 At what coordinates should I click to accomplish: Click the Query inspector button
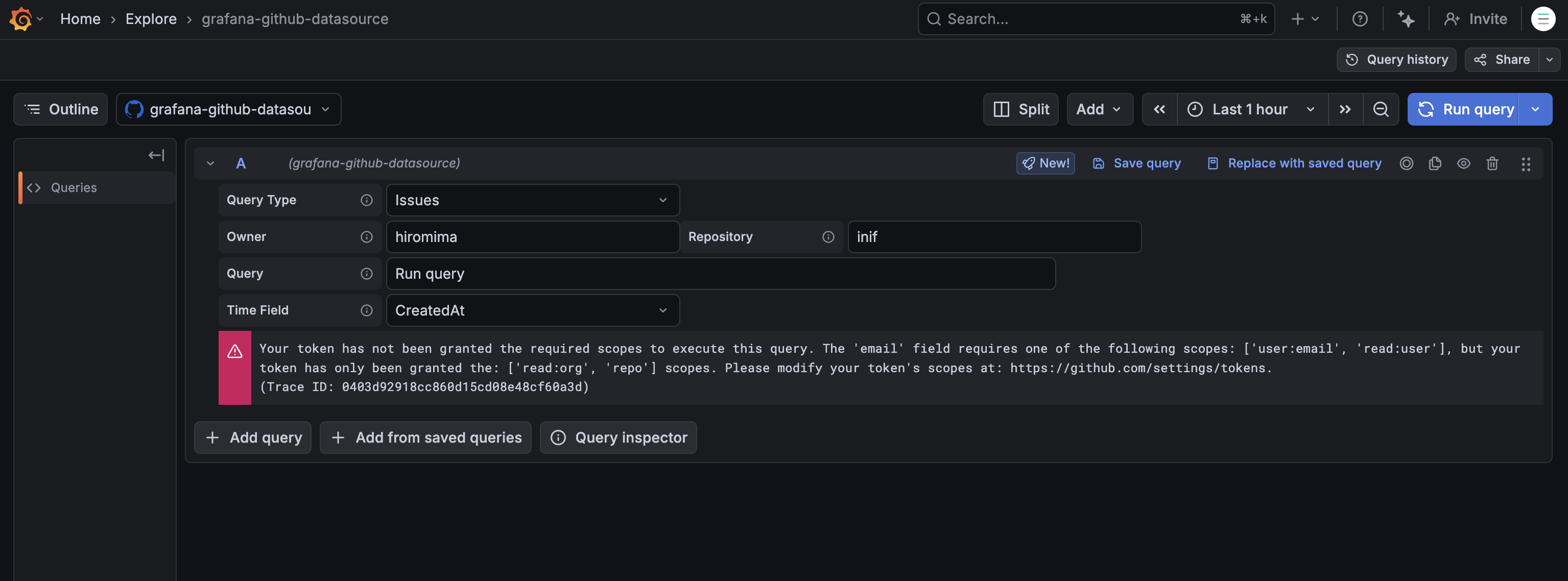(618, 438)
